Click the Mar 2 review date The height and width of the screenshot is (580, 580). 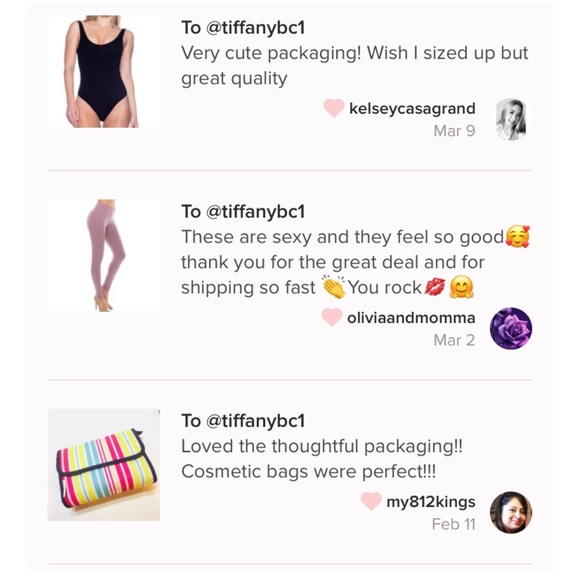point(454,340)
